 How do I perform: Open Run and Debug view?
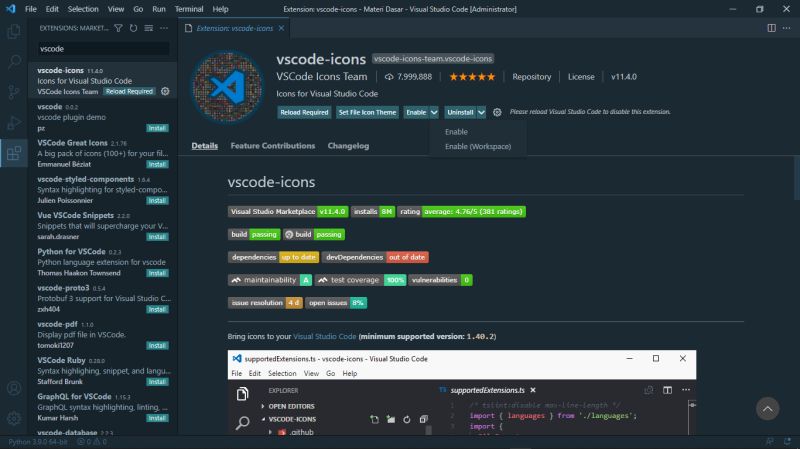[x=14, y=122]
